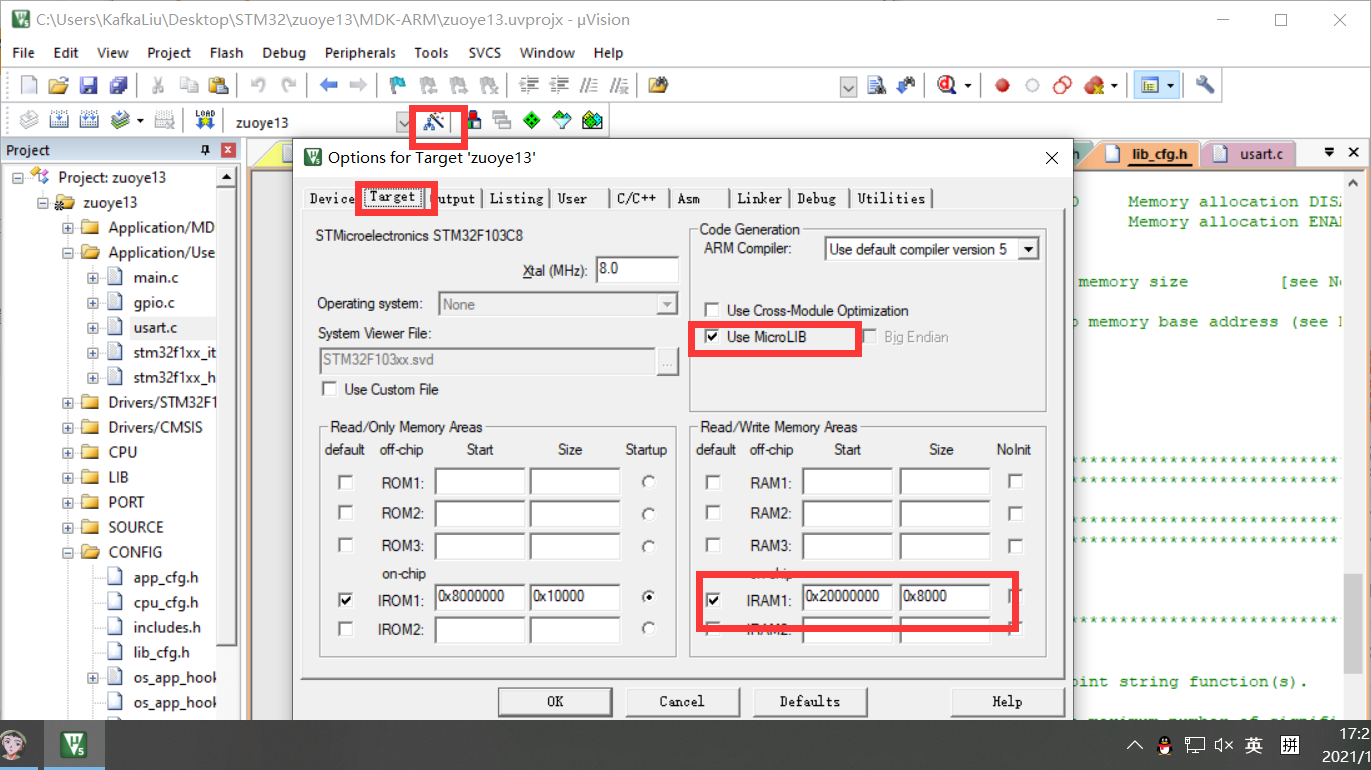This screenshot has width=1371, height=770.
Task: Check the RAM1 default checkbox
Action: 713,483
